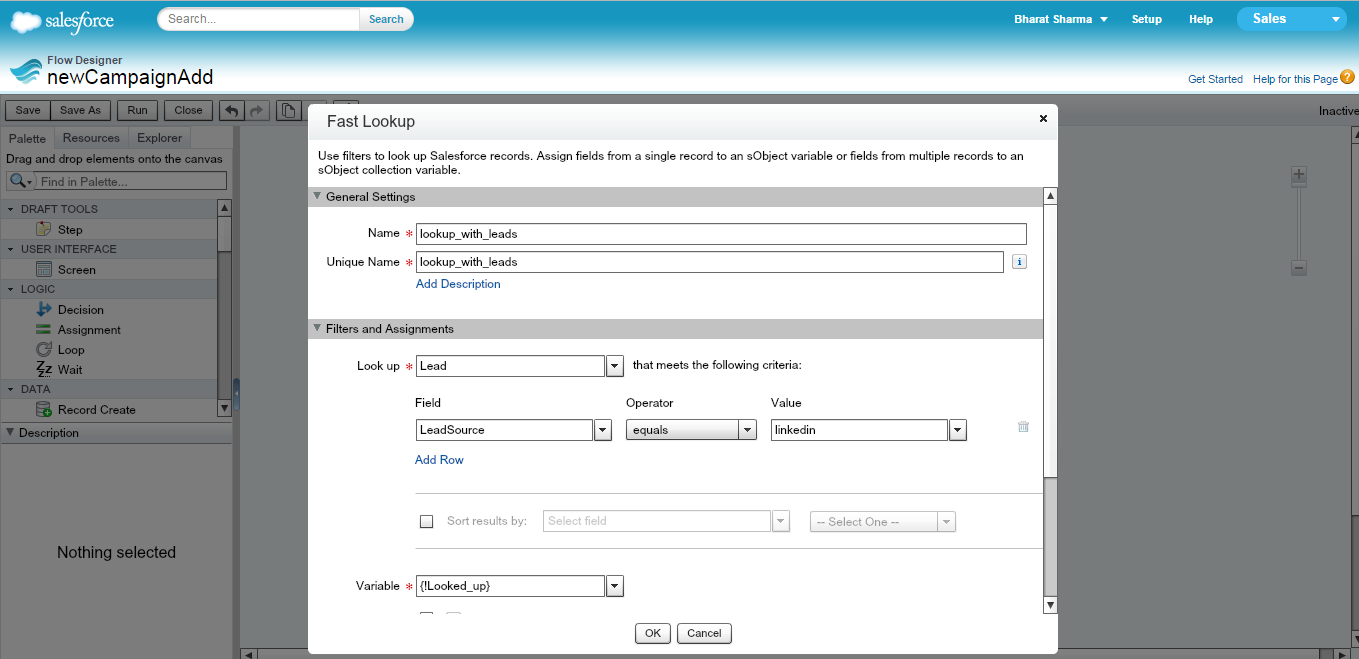This screenshot has height=659, width=1359.
Task: Click the Run button
Action: point(137,110)
